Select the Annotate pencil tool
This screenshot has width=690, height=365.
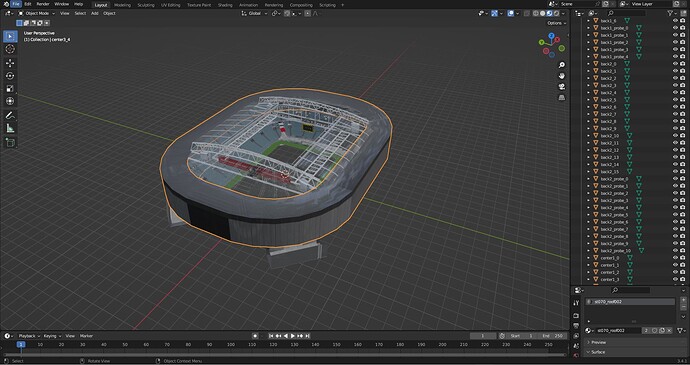pyautogui.click(x=10, y=115)
